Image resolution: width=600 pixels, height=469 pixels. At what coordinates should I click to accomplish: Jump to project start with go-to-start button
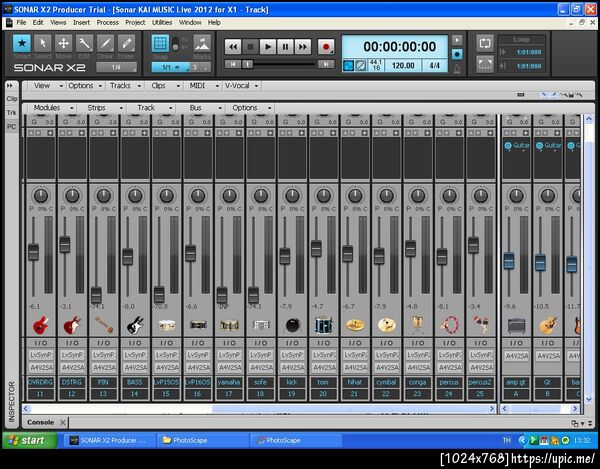click(x=233, y=64)
